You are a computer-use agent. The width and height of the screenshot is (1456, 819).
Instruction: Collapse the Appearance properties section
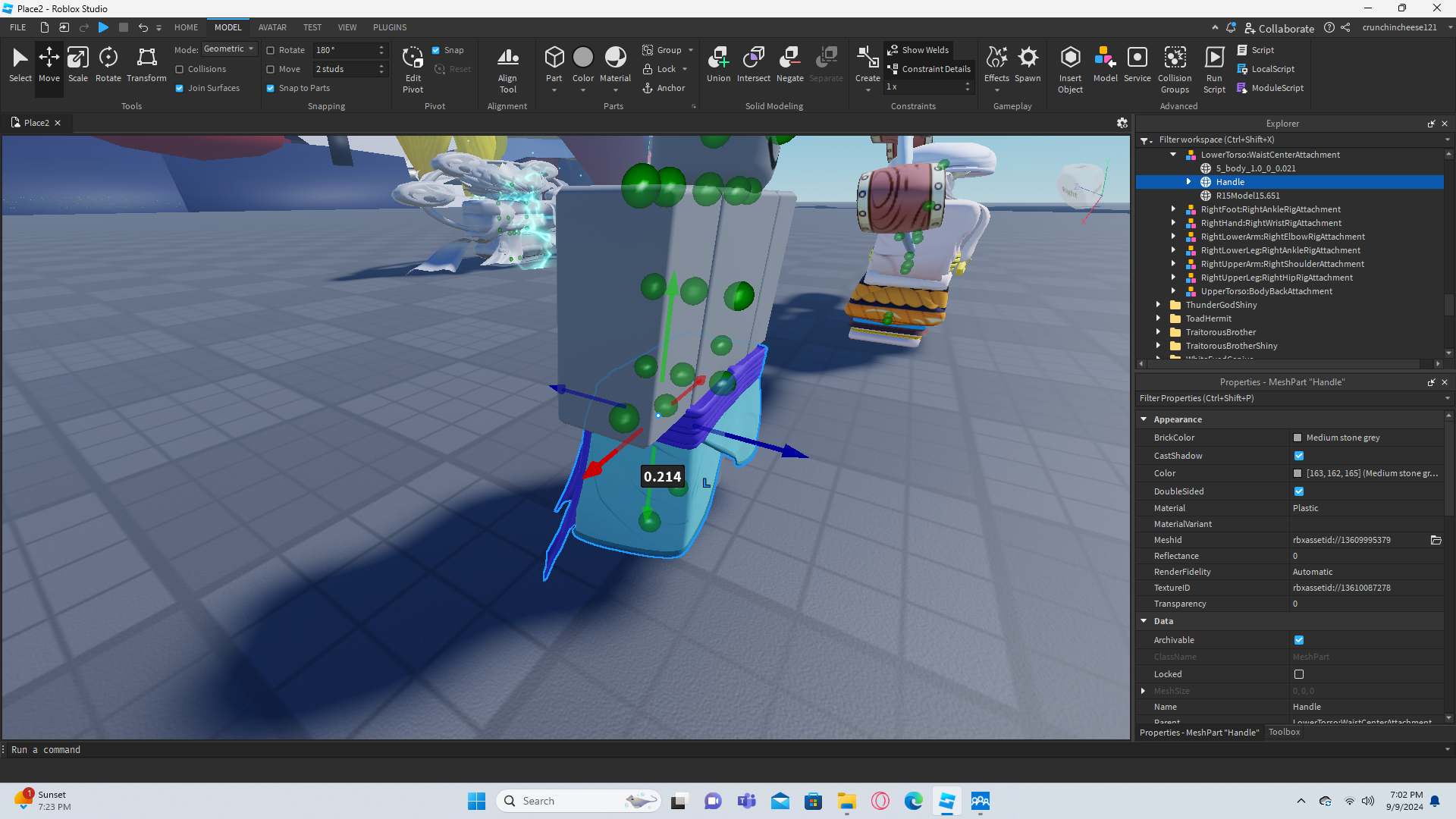point(1144,419)
